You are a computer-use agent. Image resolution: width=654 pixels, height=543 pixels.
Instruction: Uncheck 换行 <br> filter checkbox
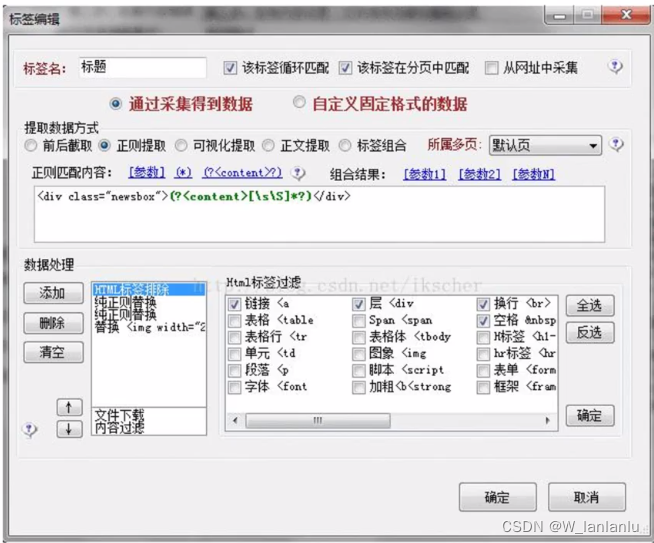coord(483,304)
